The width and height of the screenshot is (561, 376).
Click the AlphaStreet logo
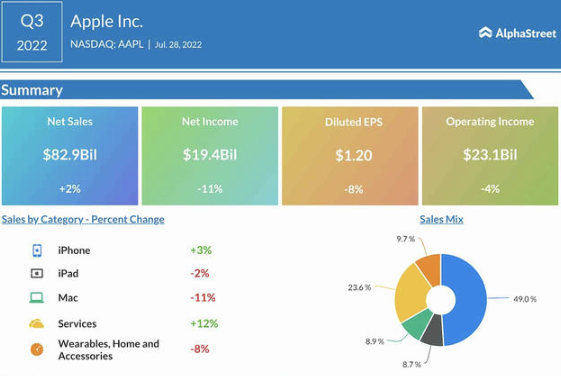[517, 33]
